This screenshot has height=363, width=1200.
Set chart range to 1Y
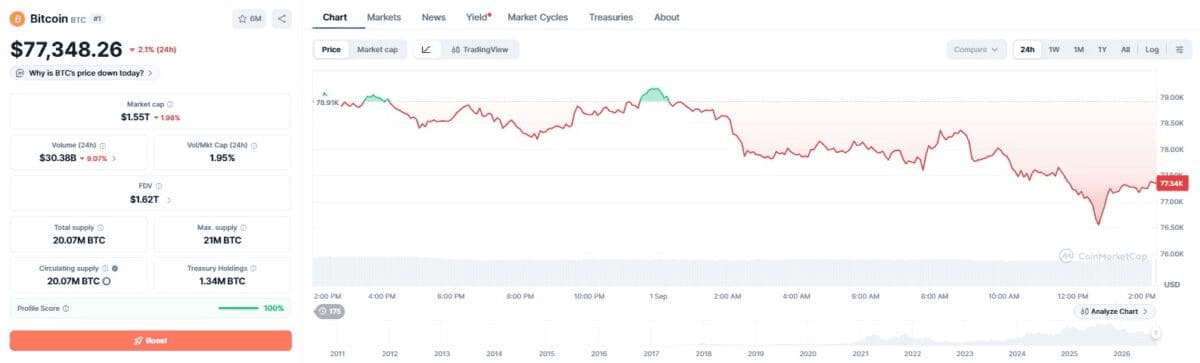1102,49
